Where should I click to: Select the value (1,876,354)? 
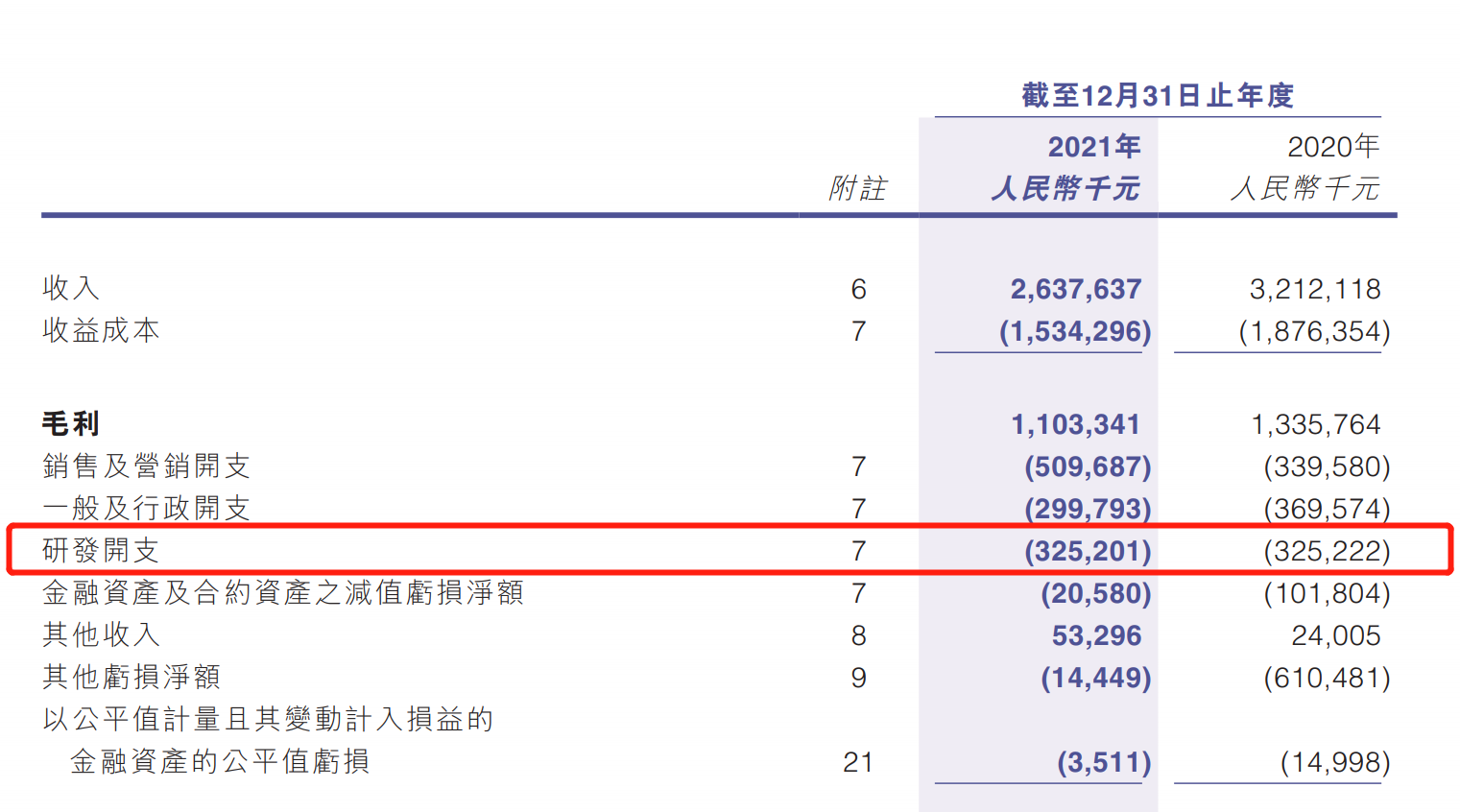point(1314,331)
